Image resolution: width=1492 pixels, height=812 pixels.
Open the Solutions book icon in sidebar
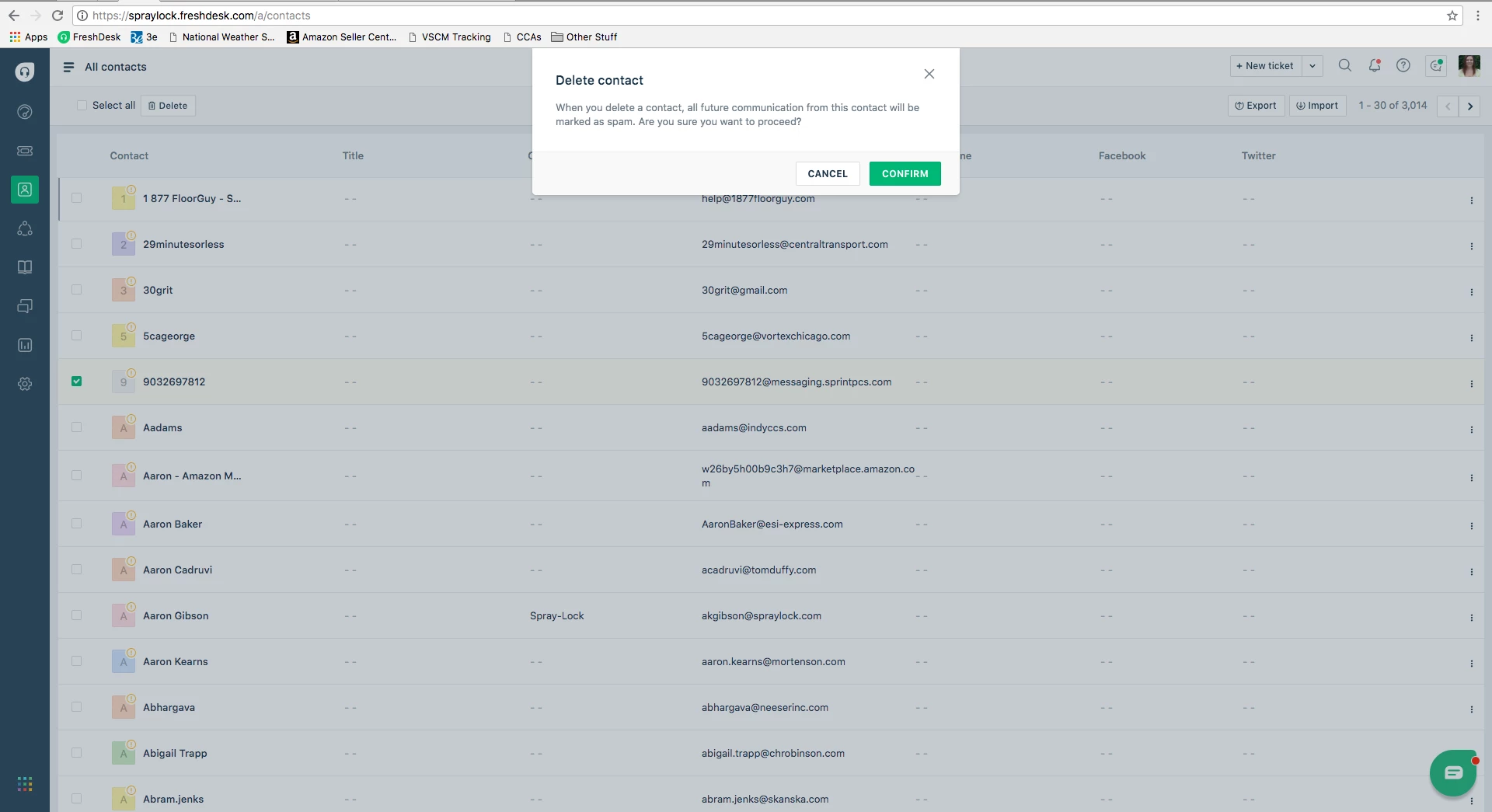pos(25,267)
